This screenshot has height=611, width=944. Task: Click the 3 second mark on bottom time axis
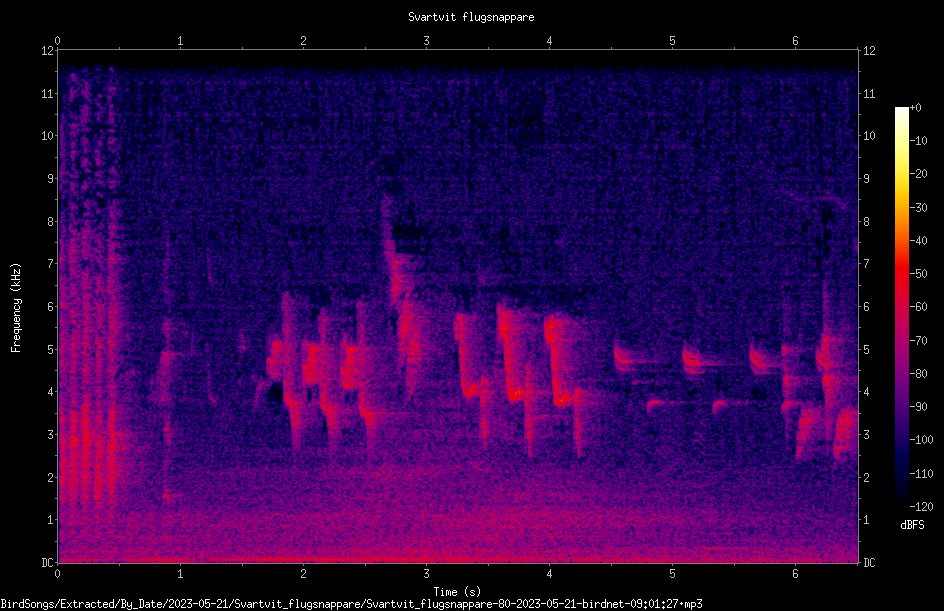coord(426,574)
